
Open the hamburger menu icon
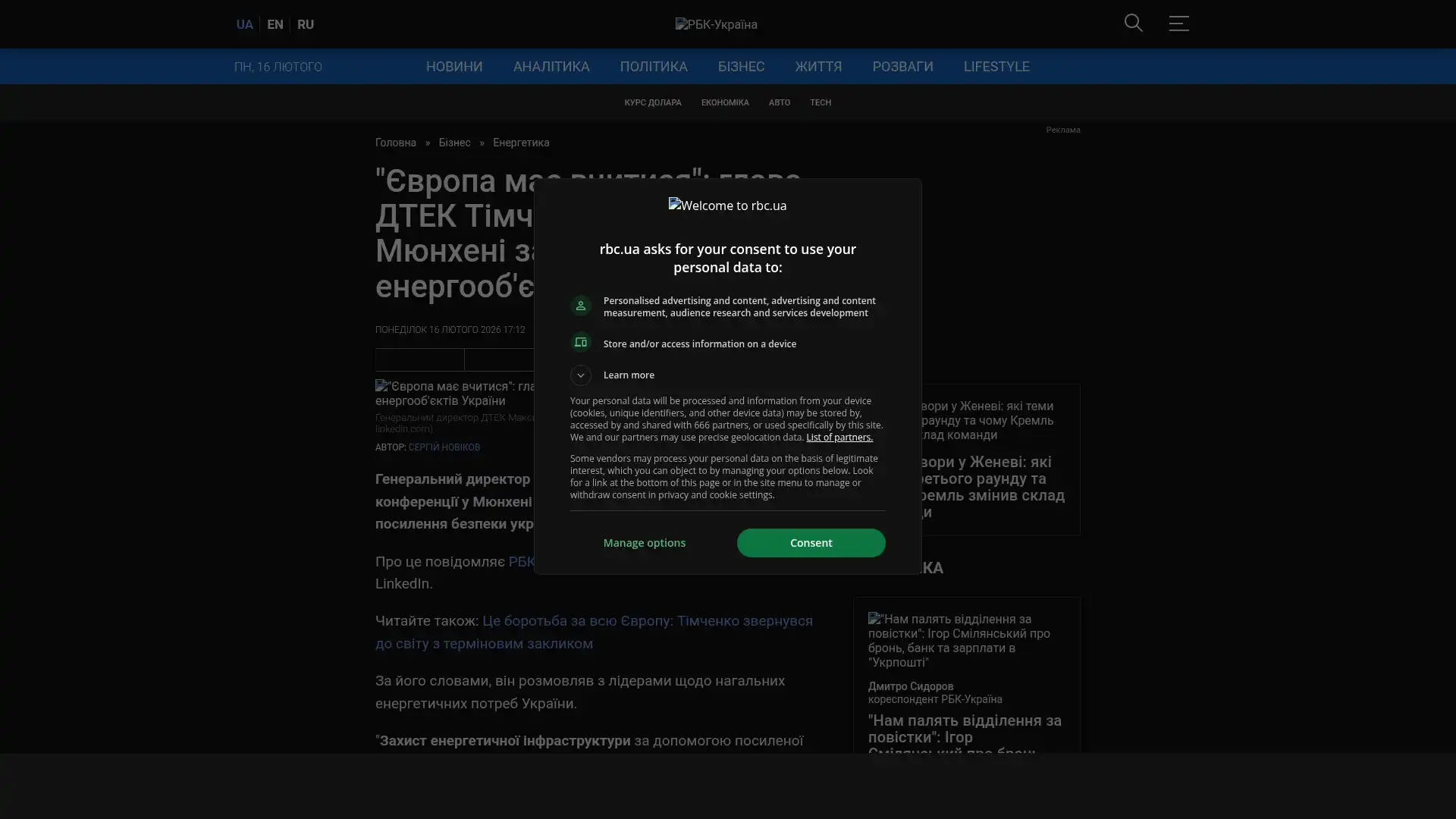[1178, 24]
